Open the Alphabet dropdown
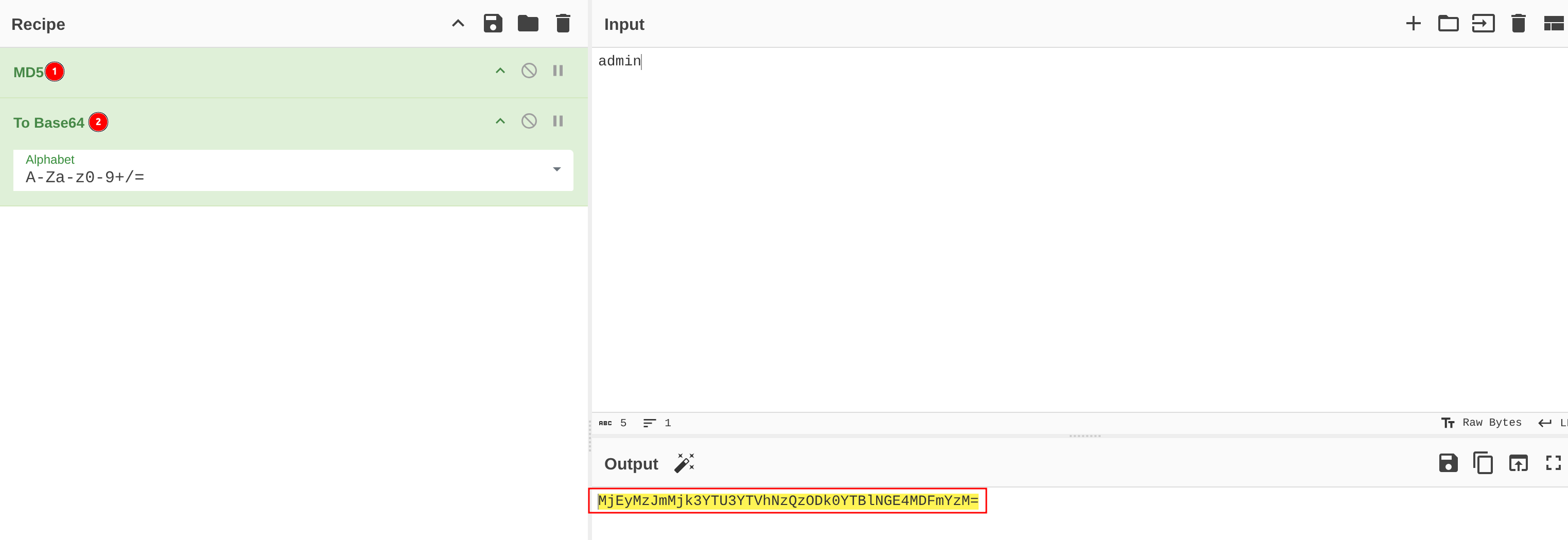This screenshot has height=540, width=1568. click(556, 170)
